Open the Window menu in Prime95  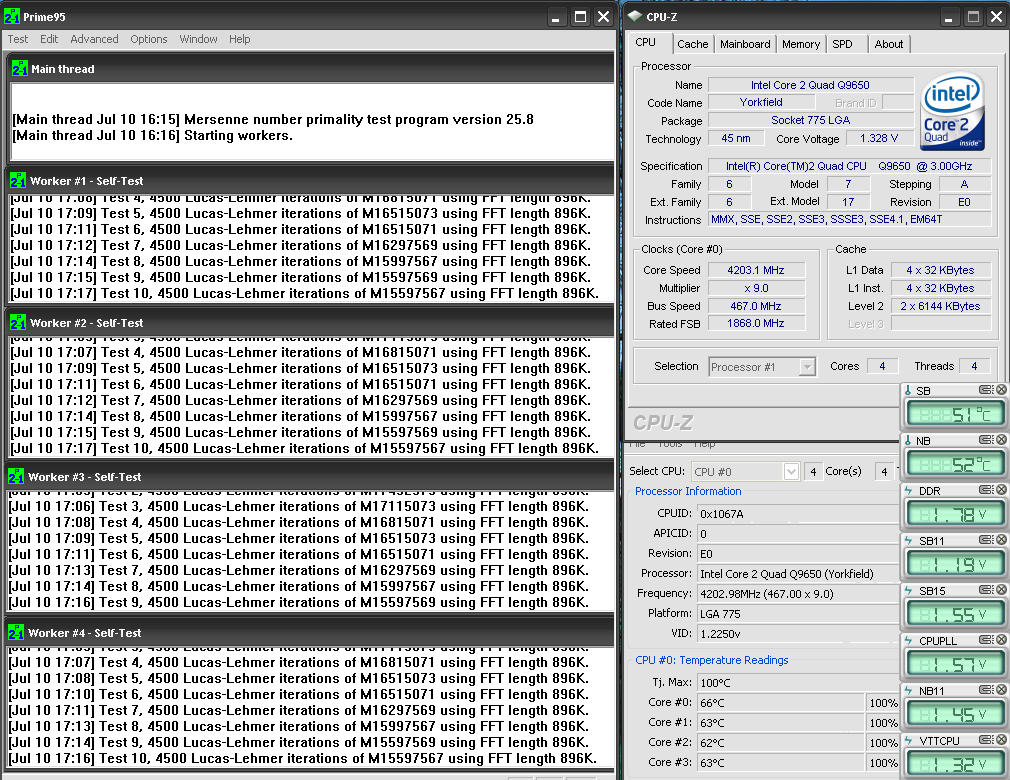pyautogui.click(x=198, y=39)
